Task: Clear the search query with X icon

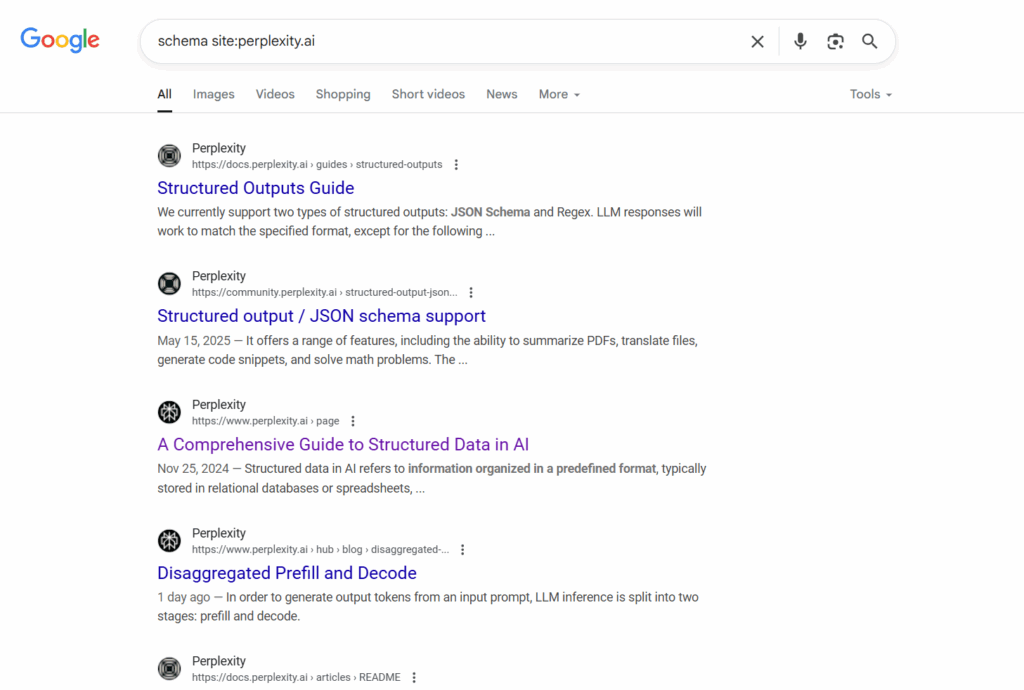Action: click(757, 42)
